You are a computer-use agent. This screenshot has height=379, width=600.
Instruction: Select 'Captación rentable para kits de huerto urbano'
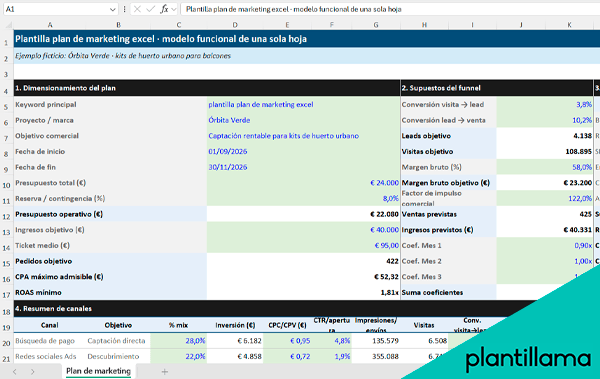(x=303, y=136)
